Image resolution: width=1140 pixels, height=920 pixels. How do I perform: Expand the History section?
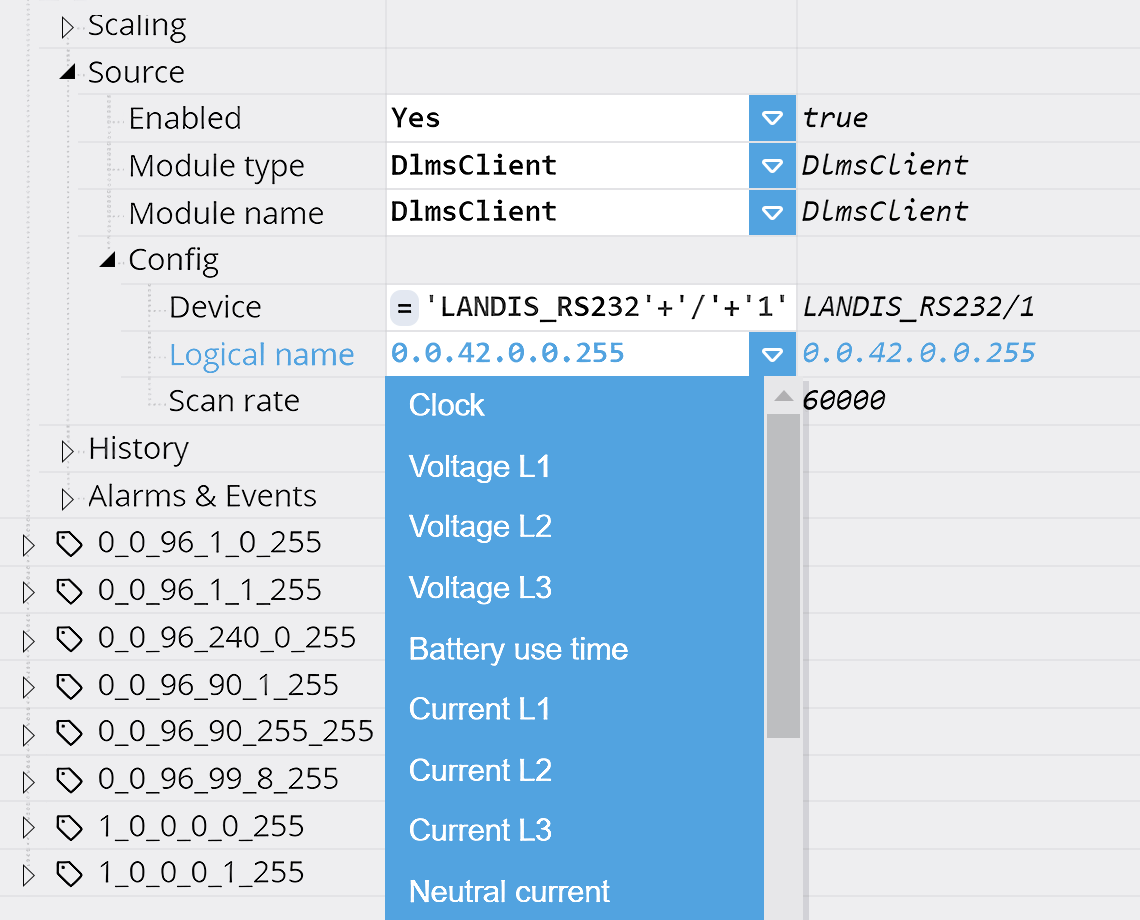coord(65,448)
